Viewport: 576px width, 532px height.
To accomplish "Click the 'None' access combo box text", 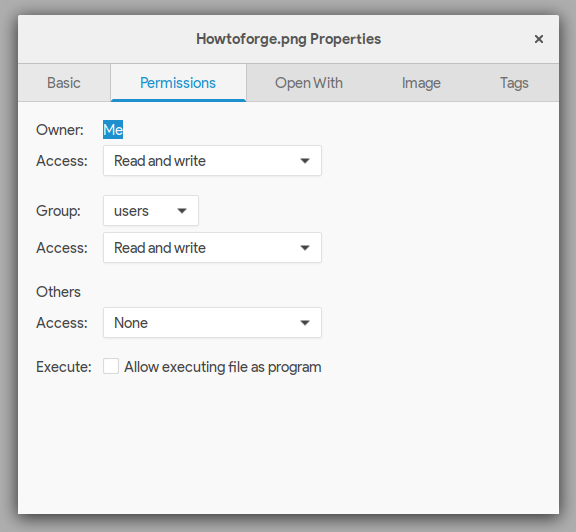I will coord(131,323).
